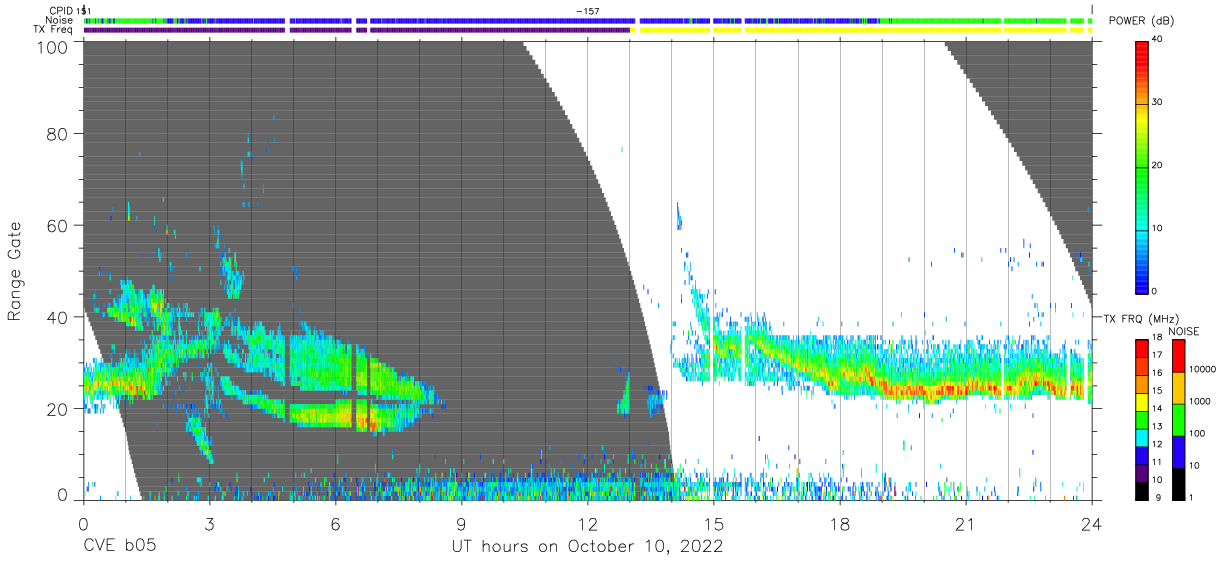Click Range Gate axis tick '100'
Viewport: 1228px width, 567px height.
pos(54,47)
